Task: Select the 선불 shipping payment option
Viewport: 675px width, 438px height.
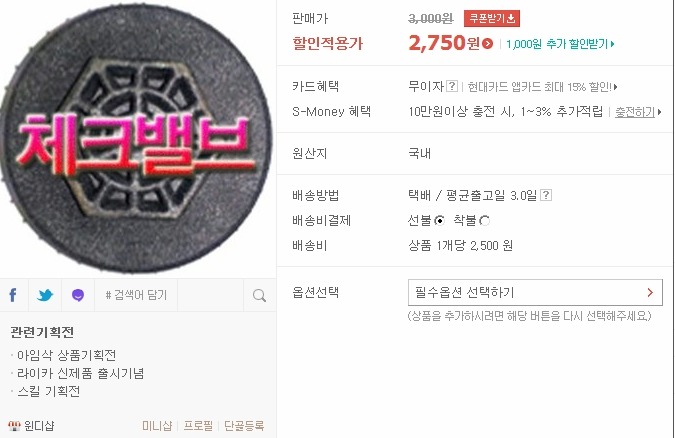Action: click(440, 221)
